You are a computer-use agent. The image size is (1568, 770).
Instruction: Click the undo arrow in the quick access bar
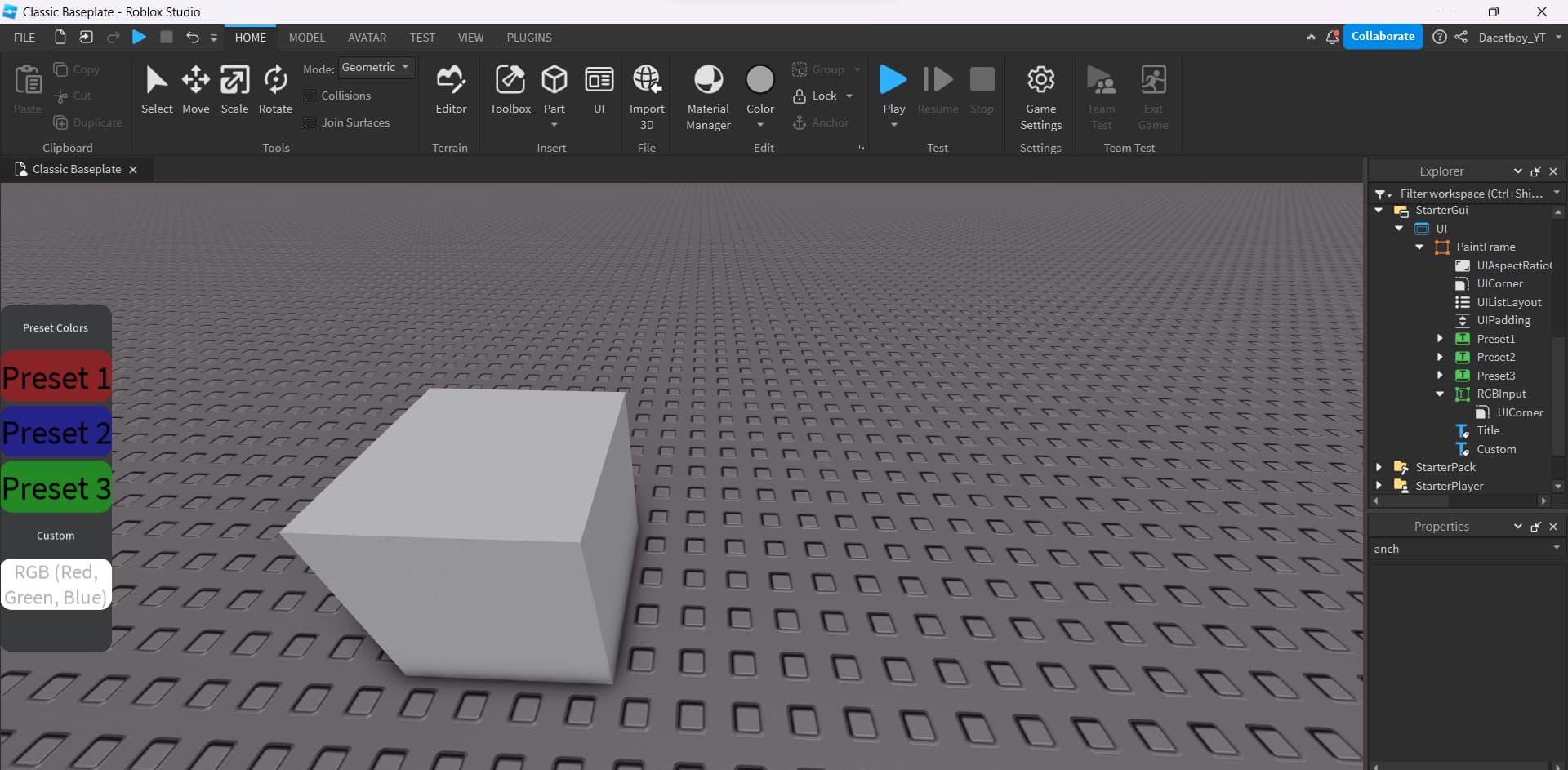tap(192, 37)
